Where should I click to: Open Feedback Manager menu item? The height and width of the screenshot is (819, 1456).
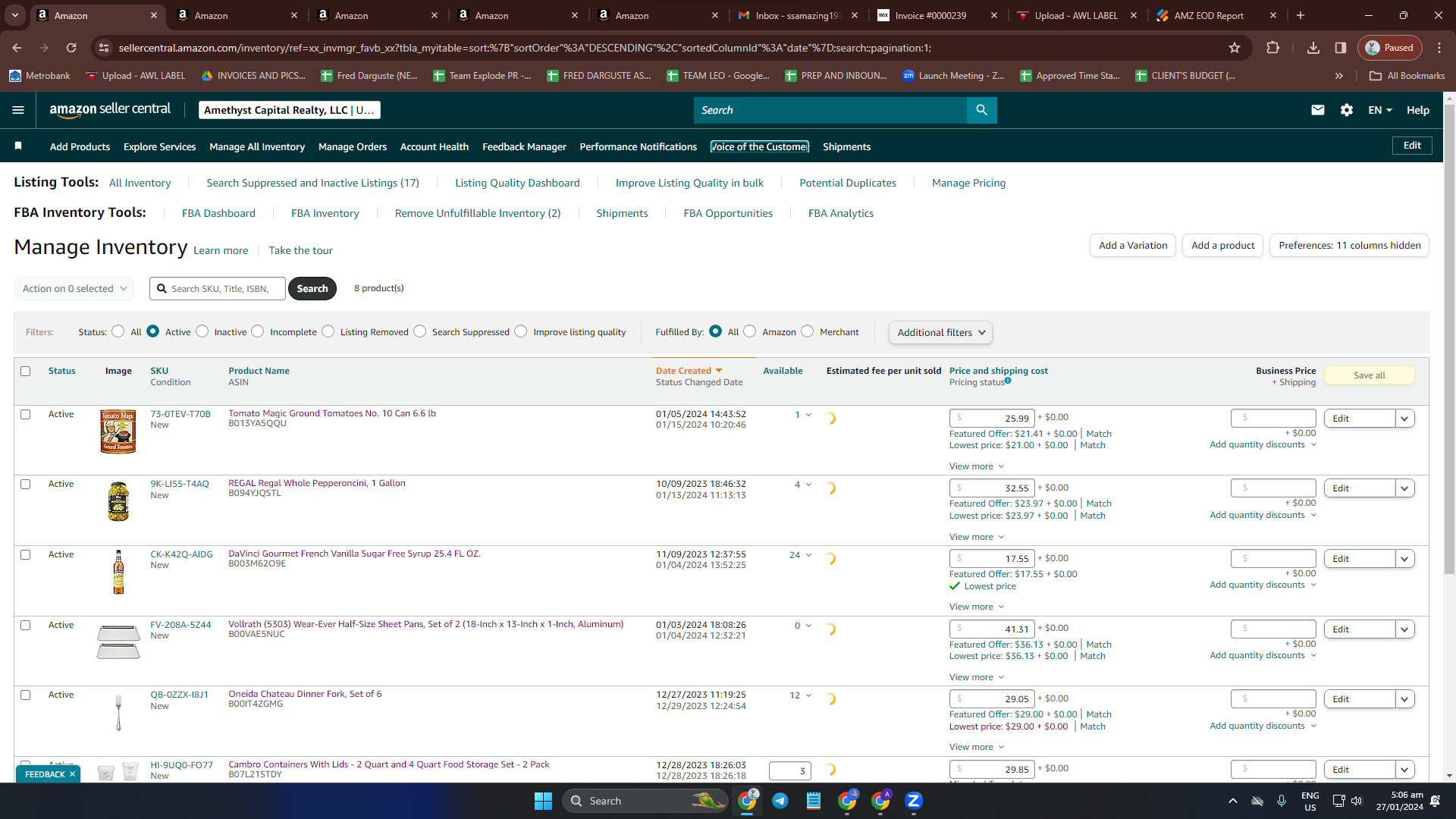click(524, 146)
